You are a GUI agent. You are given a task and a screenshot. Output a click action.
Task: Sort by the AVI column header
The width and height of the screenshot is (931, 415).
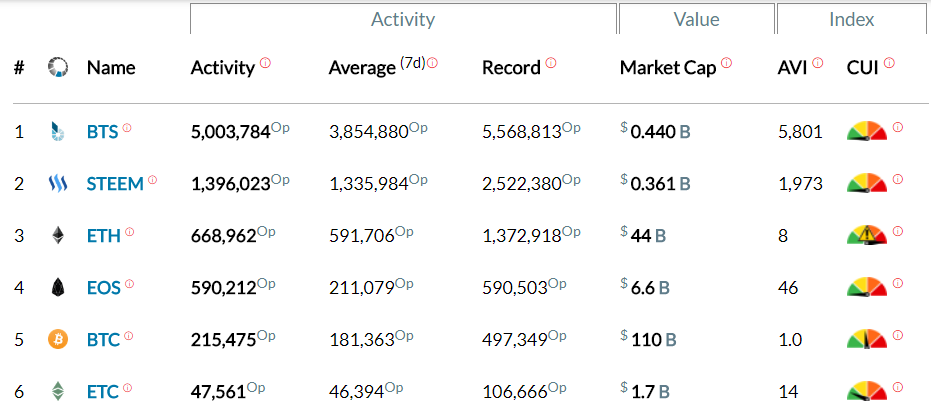click(793, 69)
